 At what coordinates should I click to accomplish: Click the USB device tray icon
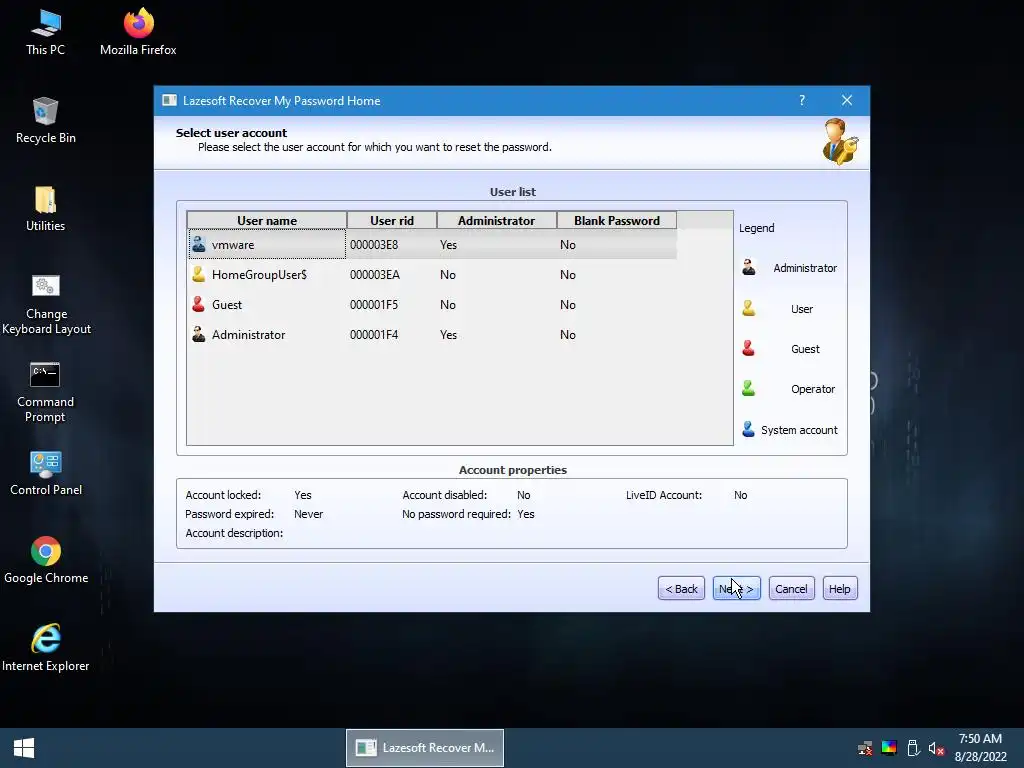pyautogui.click(x=913, y=748)
